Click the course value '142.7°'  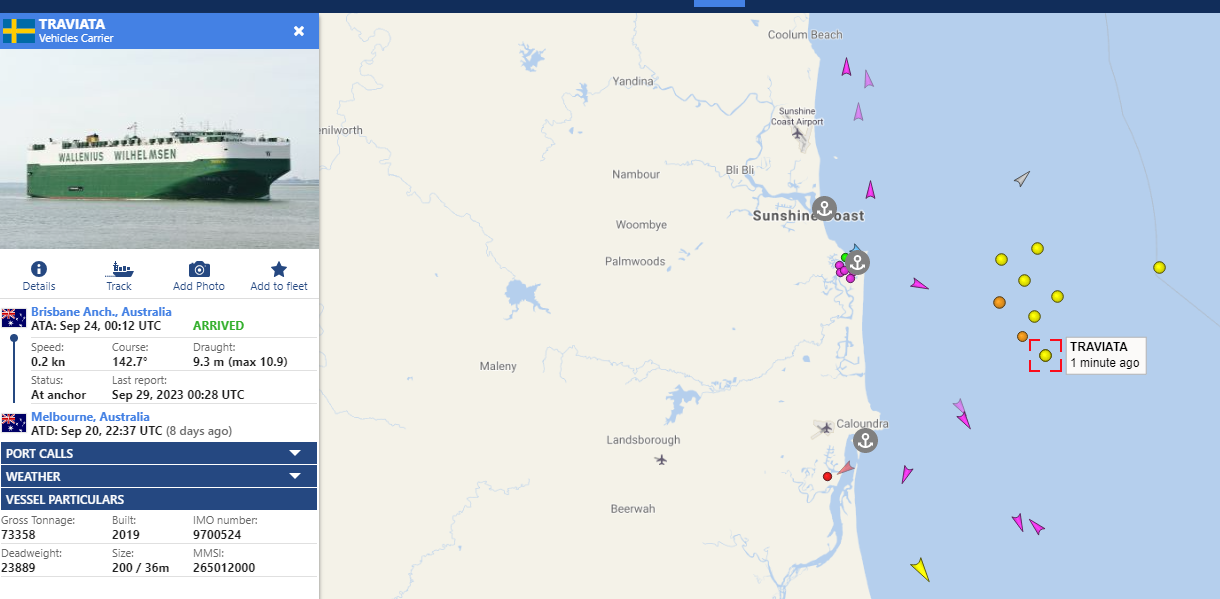[130, 361]
